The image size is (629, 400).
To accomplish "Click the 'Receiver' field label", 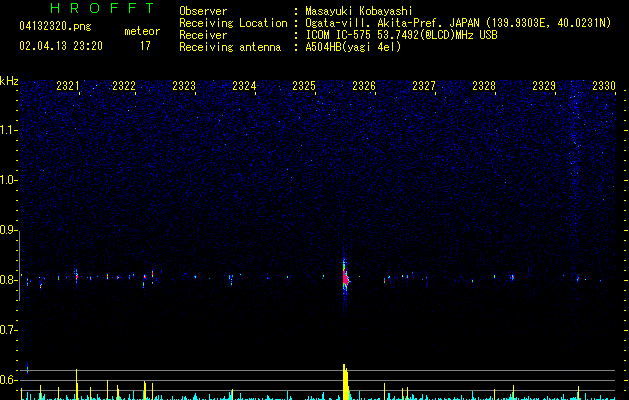I will pos(203,35).
